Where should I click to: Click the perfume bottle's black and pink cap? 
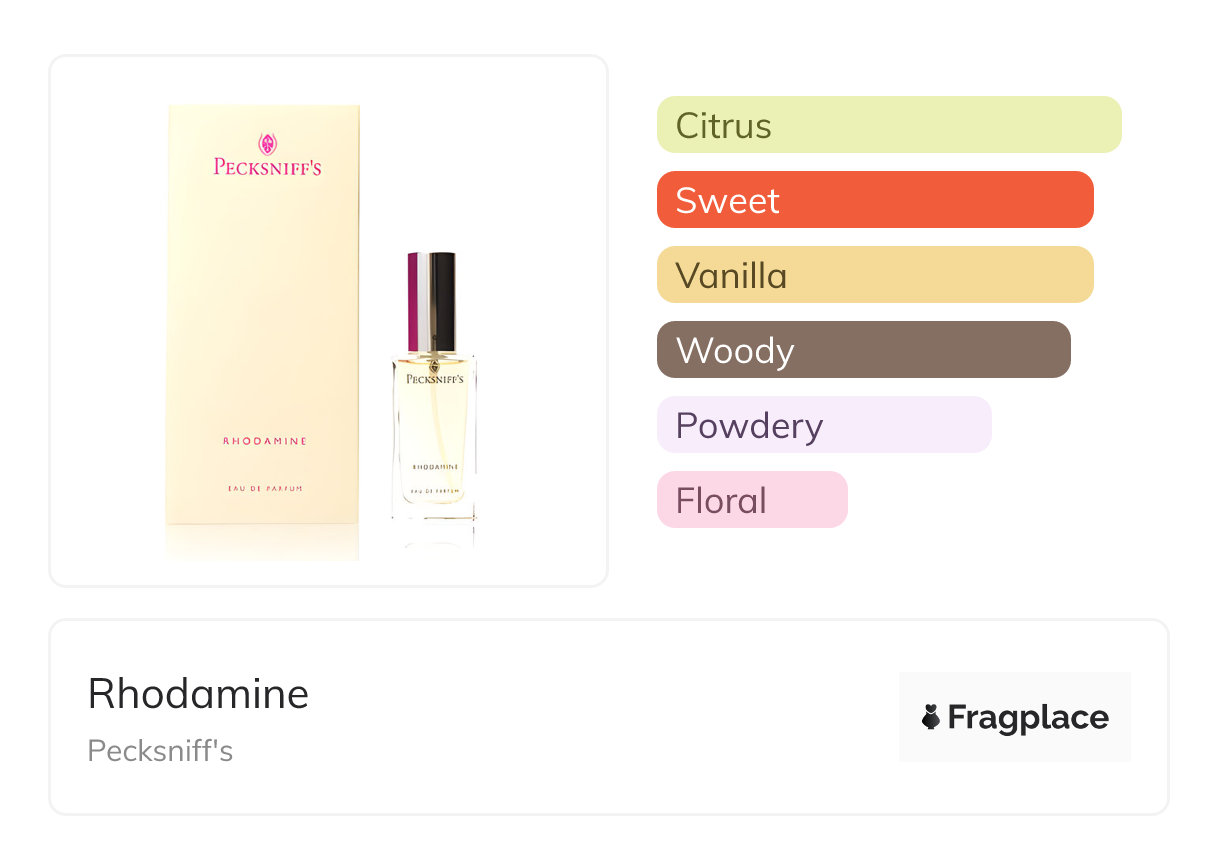[432, 300]
